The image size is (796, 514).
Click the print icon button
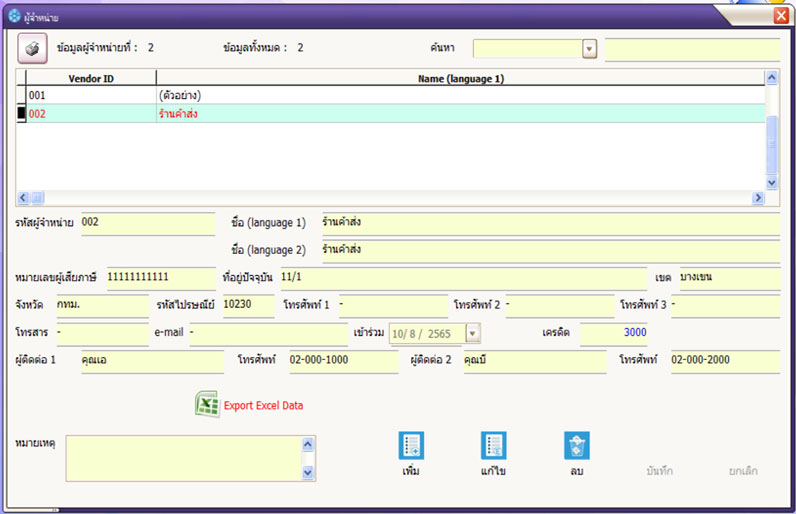pyautogui.click(x=33, y=48)
